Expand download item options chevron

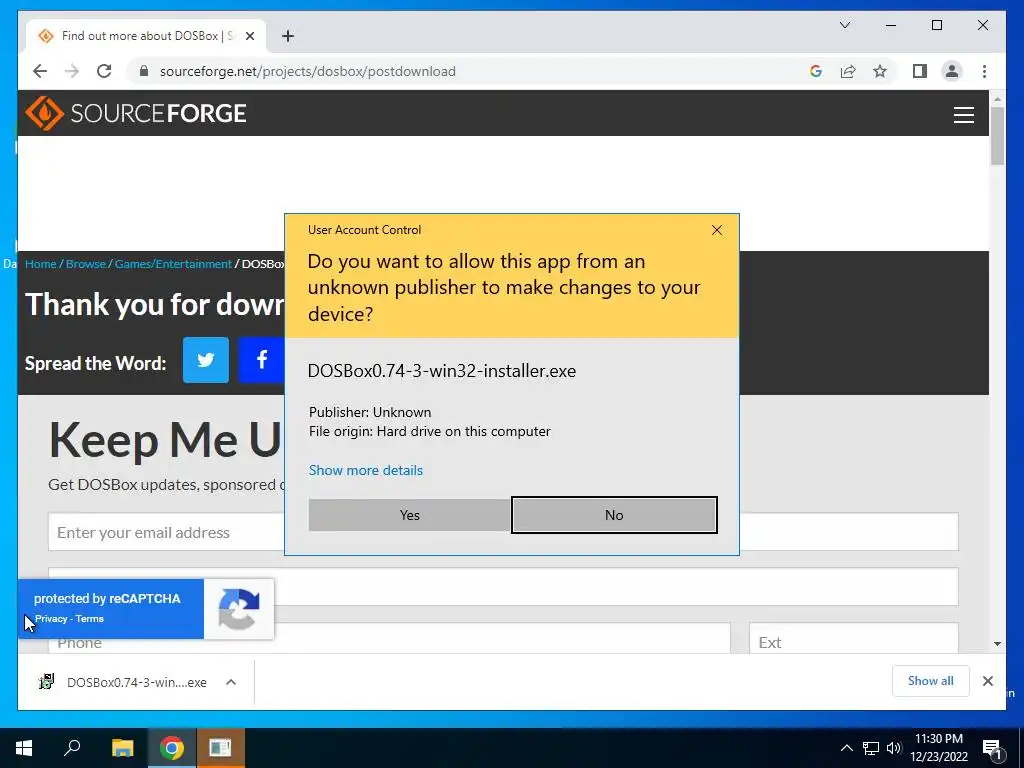coord(231,682)
